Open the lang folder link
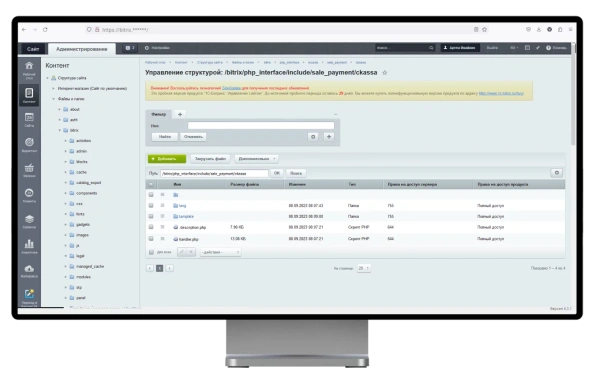This screenshot has width=600, height=371. pyautogui.click(x=183, y=206)
